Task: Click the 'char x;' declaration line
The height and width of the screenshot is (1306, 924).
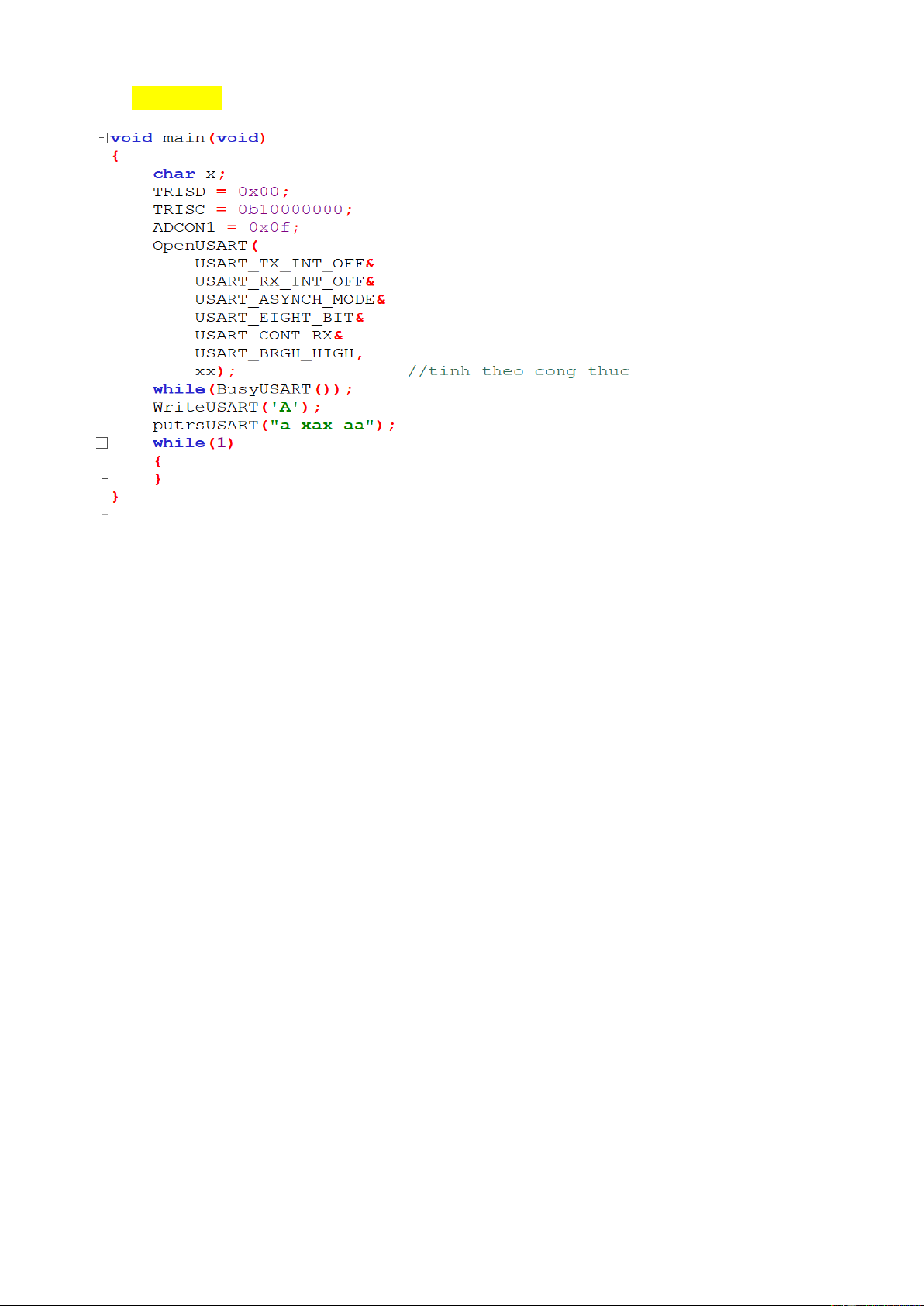Action: (188, 174)
